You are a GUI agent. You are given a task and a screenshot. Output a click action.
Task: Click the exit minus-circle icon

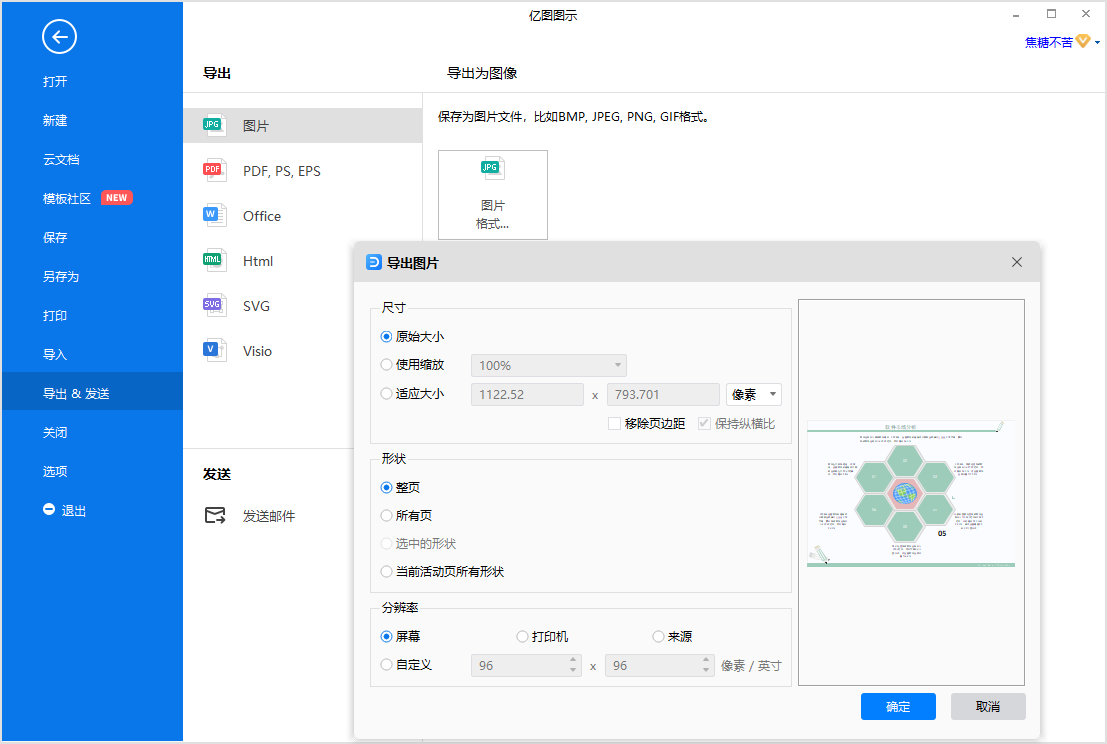click(49, 510)
